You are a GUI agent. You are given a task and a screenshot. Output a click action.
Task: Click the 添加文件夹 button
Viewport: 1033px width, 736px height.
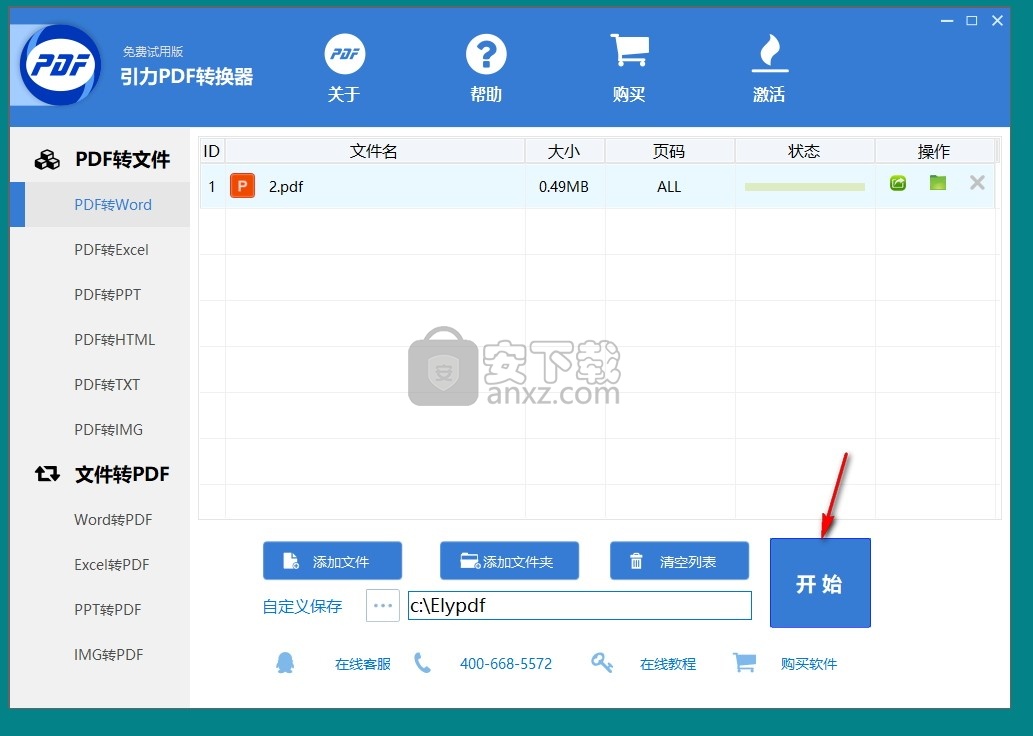coord(509,561)
